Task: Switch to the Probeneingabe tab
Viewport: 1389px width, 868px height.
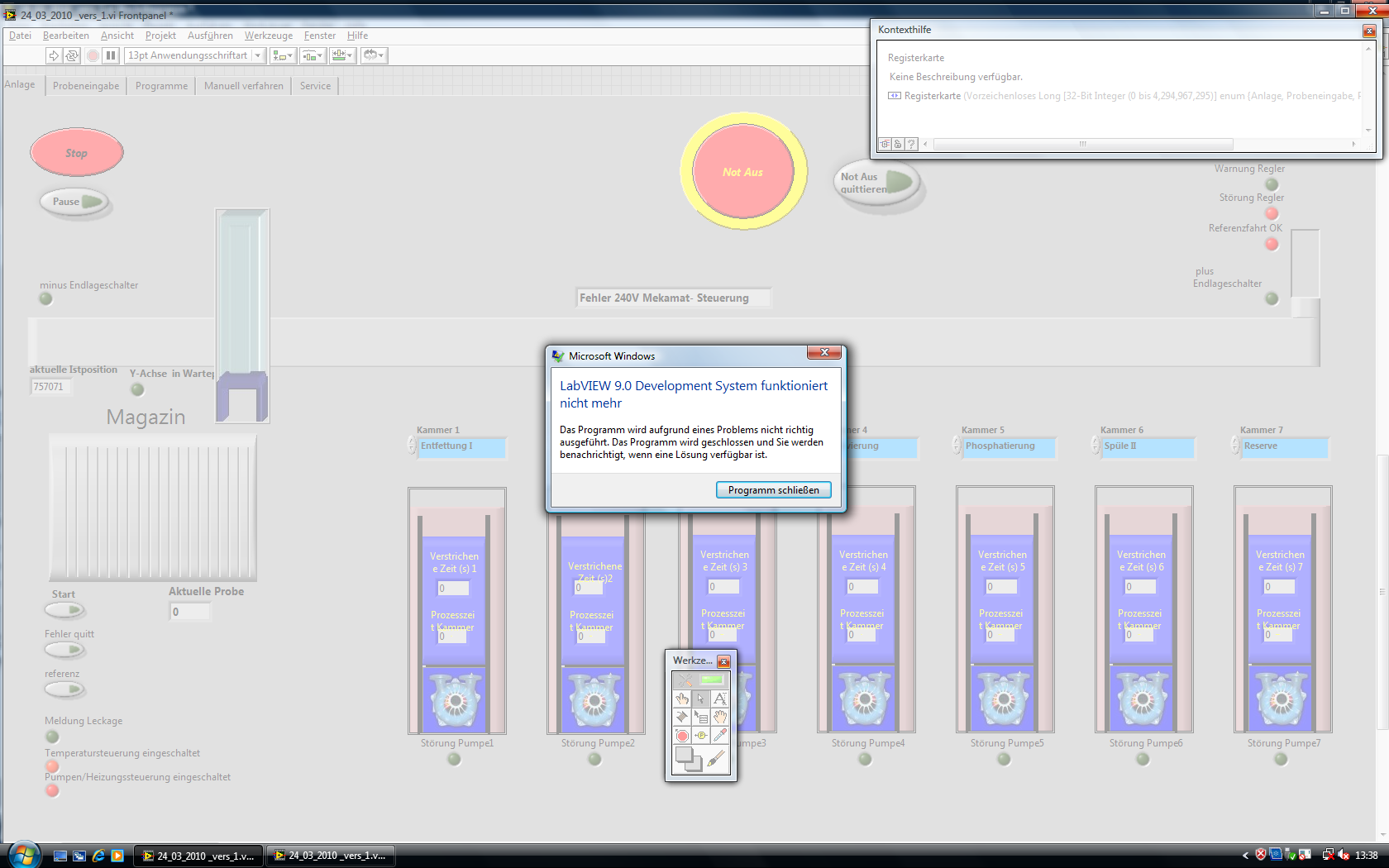Action: (86, 86)
